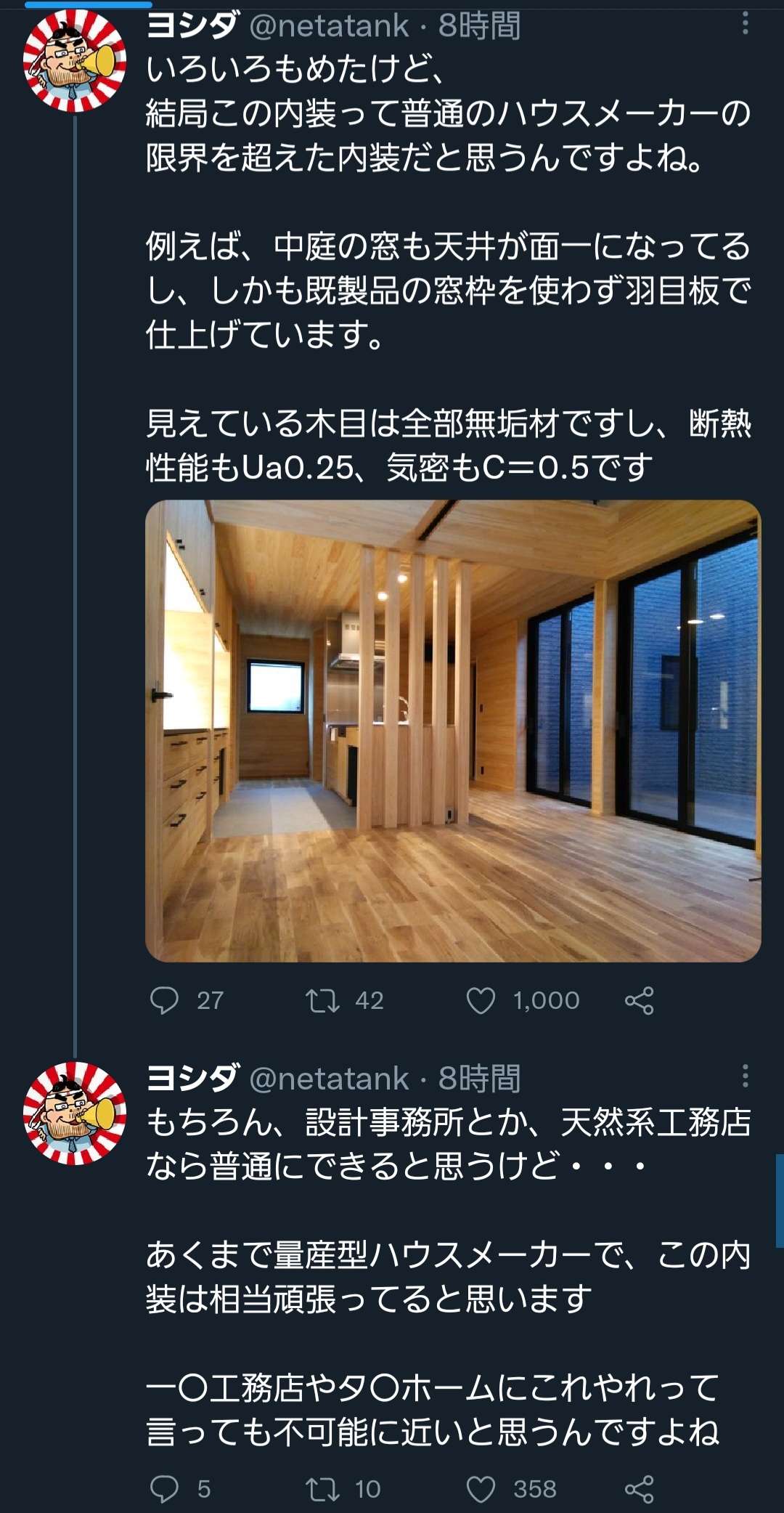The image size is (784, 1513).
Task: Open the second tweet text about 設計事務所
Action: tap(449, 1277)
